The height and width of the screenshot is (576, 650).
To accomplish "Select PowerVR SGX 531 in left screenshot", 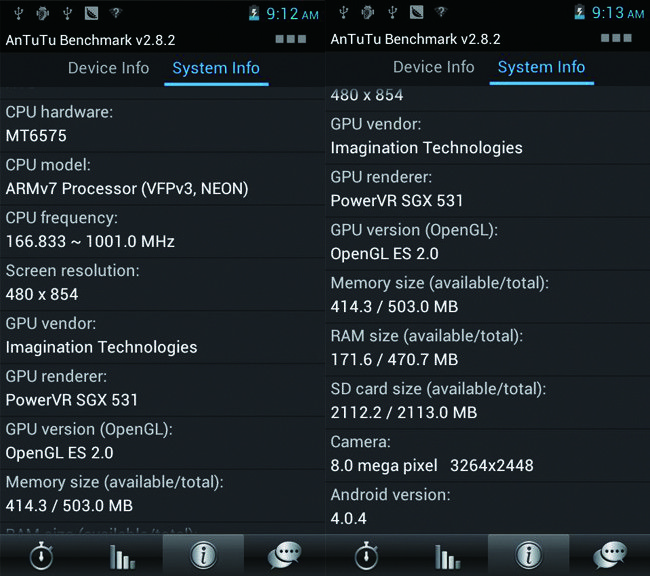I will click(71, 400).
